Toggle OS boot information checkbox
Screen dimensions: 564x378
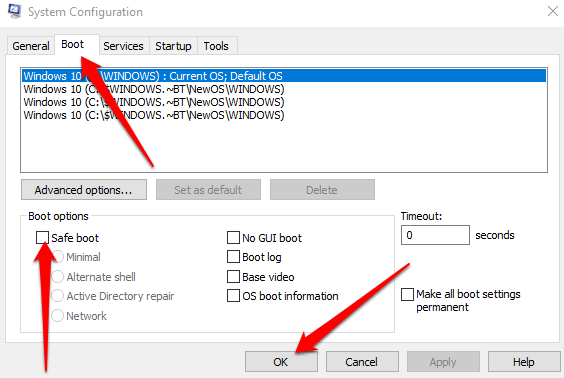[x=233, y=296]
